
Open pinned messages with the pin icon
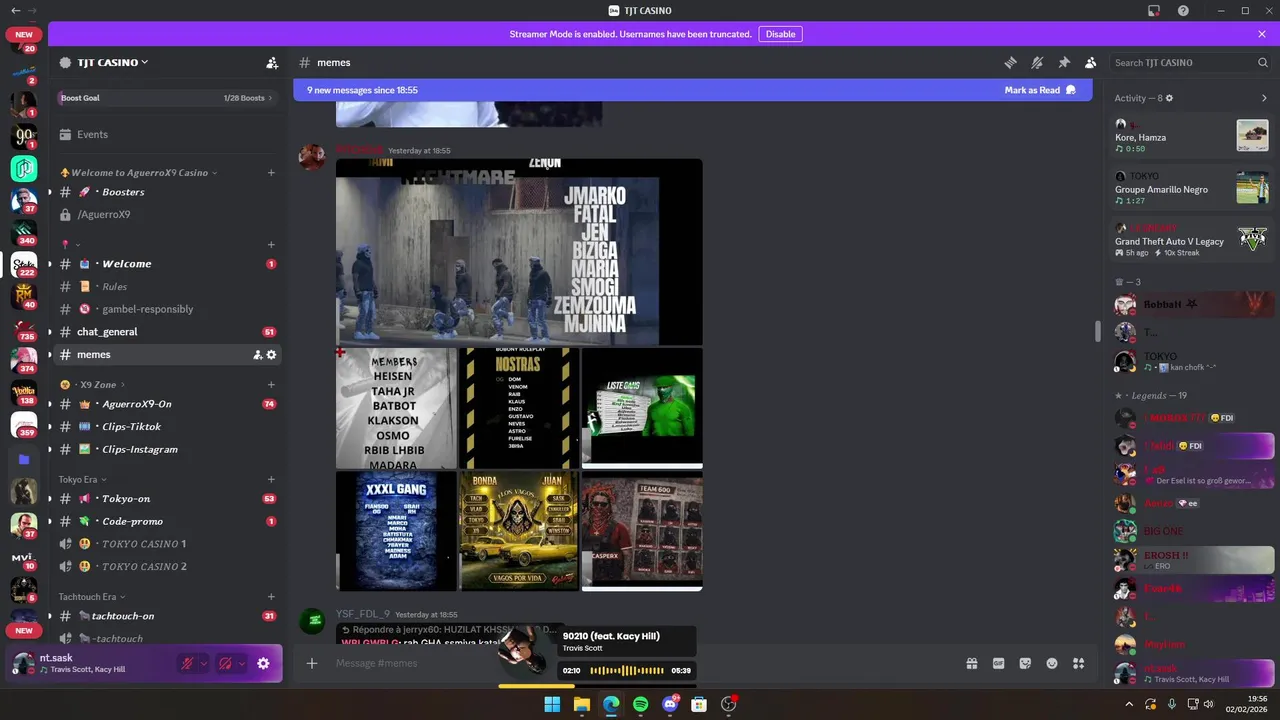pyautogui.click(x=1064, y=62)
